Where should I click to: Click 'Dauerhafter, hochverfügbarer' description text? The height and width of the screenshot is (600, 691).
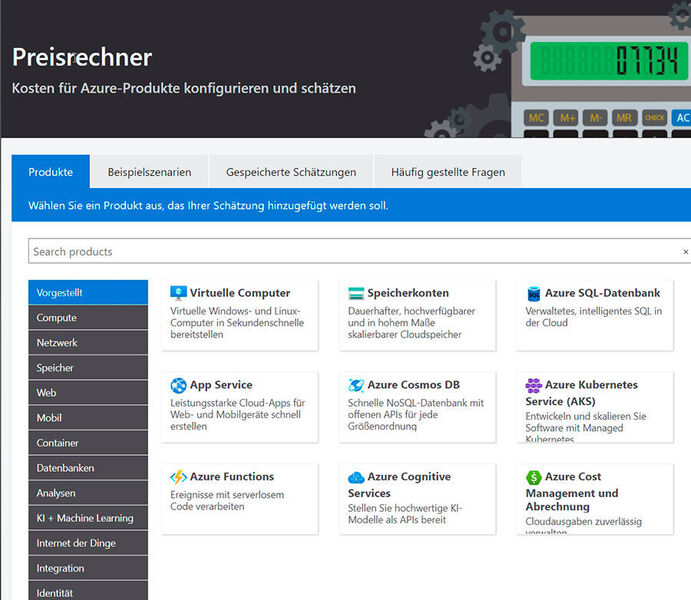pos(411,323)
